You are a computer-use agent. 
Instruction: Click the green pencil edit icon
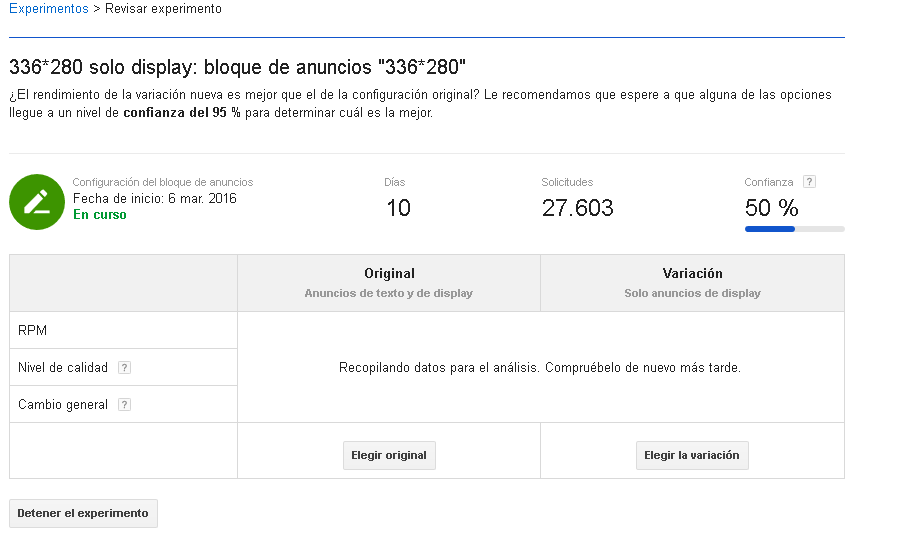point(37,202)
